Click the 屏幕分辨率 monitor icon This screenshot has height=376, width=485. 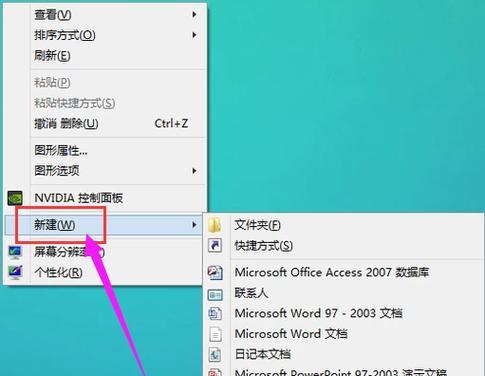pos(15,252)
